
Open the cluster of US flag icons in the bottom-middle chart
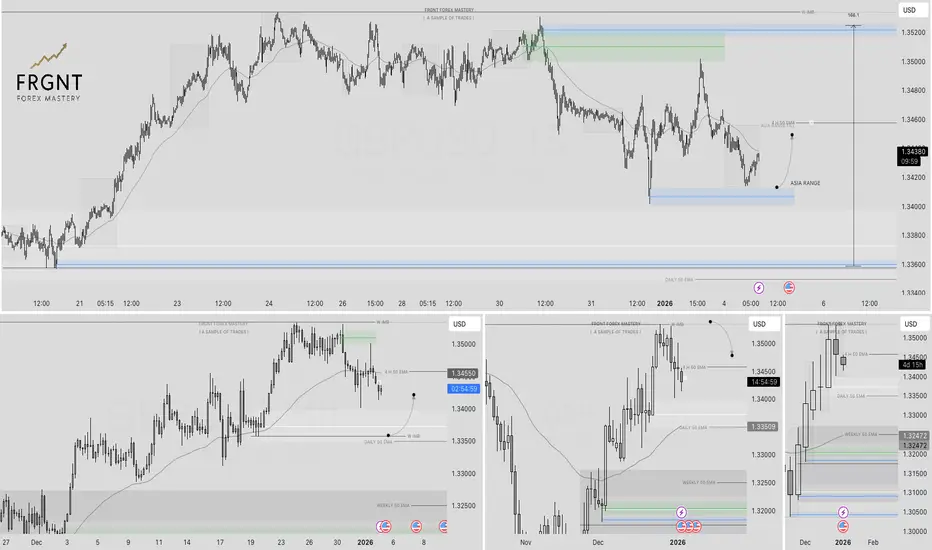coord(689,526)
